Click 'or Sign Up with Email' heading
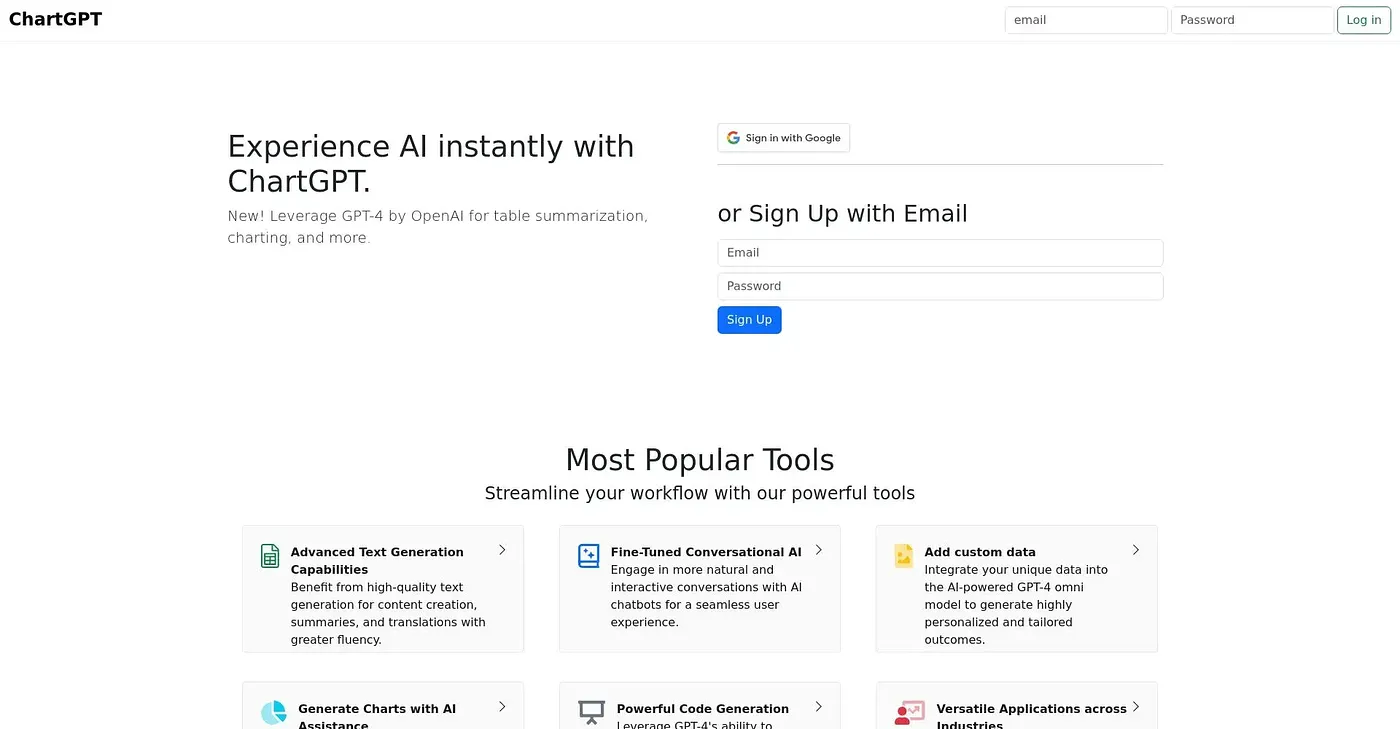This screenshot has width=1400, height=729. pos(842,214)
